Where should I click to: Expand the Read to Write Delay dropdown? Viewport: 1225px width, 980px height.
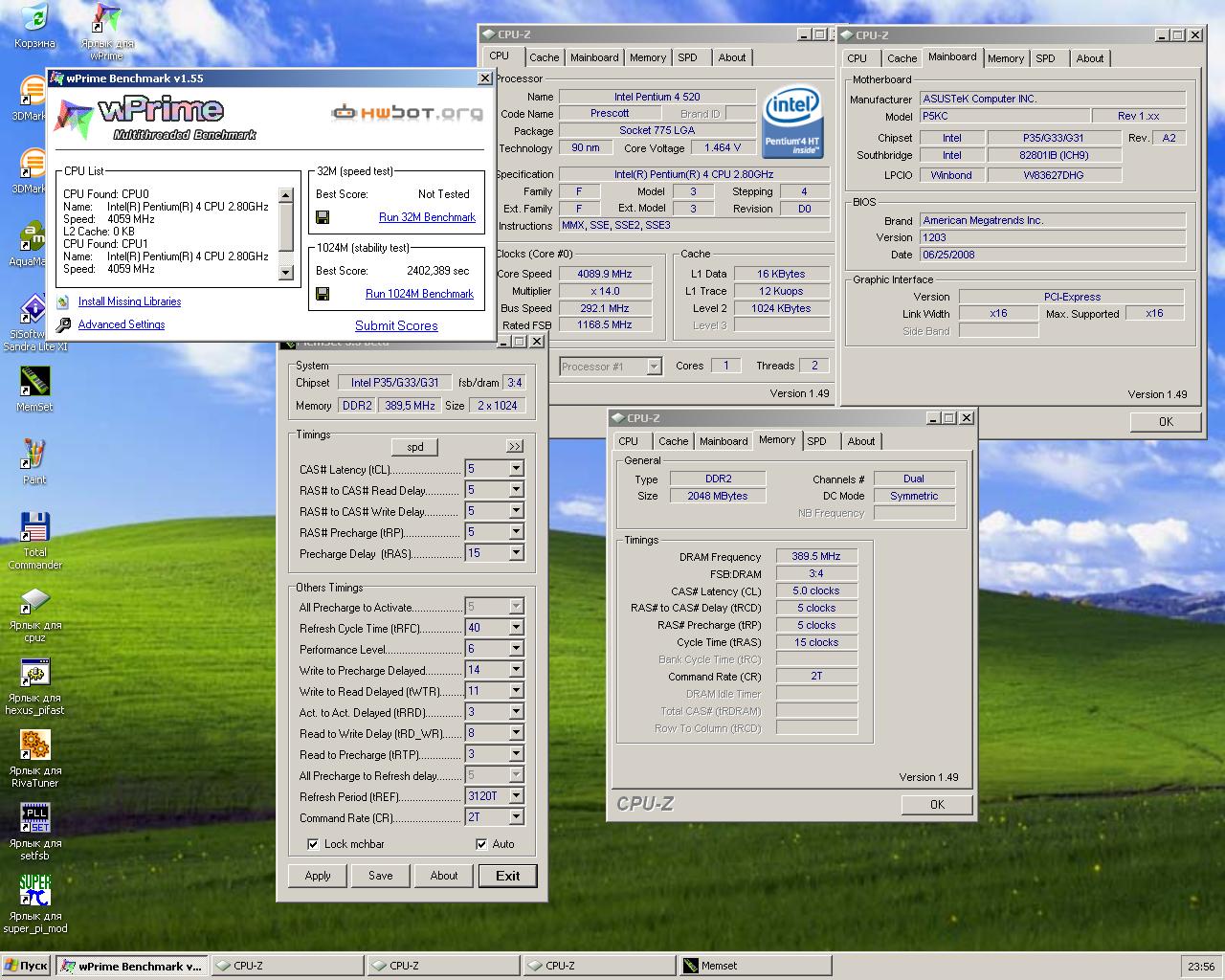click(x=516, y=733)
